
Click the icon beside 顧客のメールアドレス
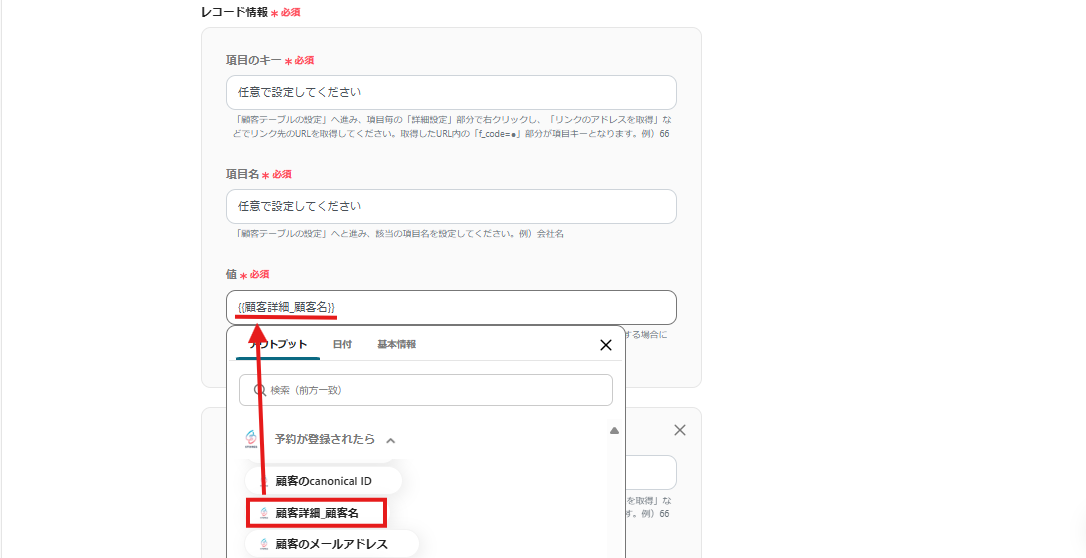tap(264, 544)
